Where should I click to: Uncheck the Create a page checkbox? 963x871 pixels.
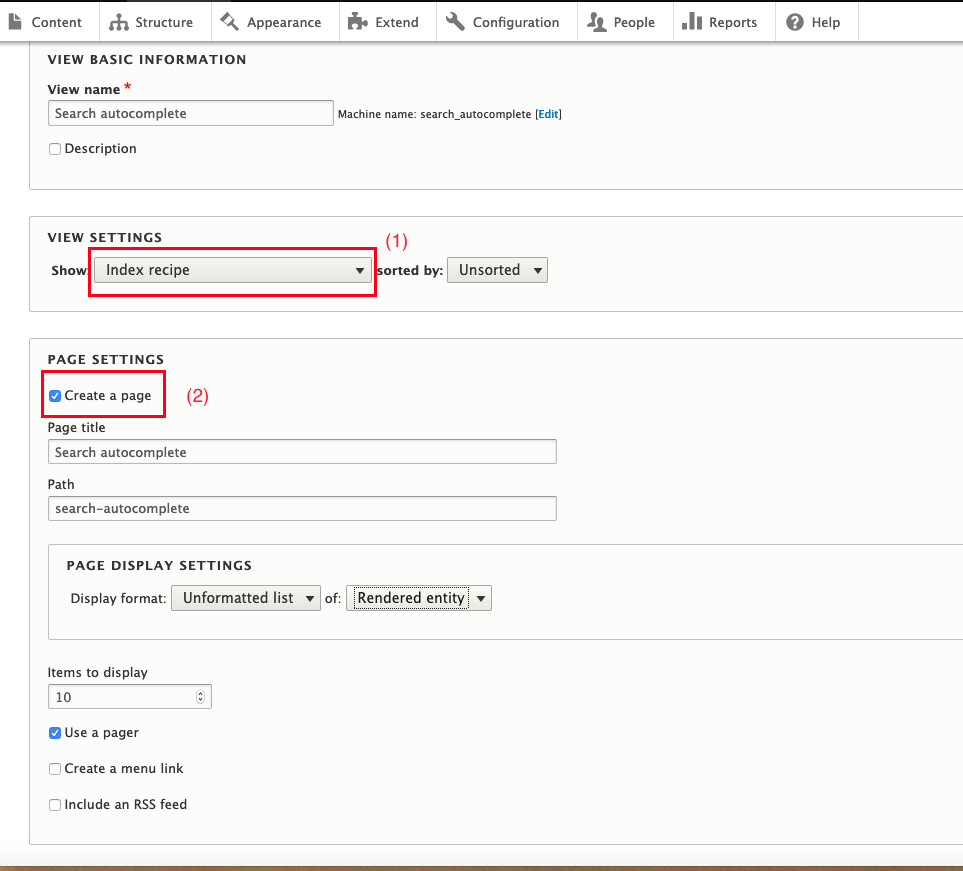[55, 396]
